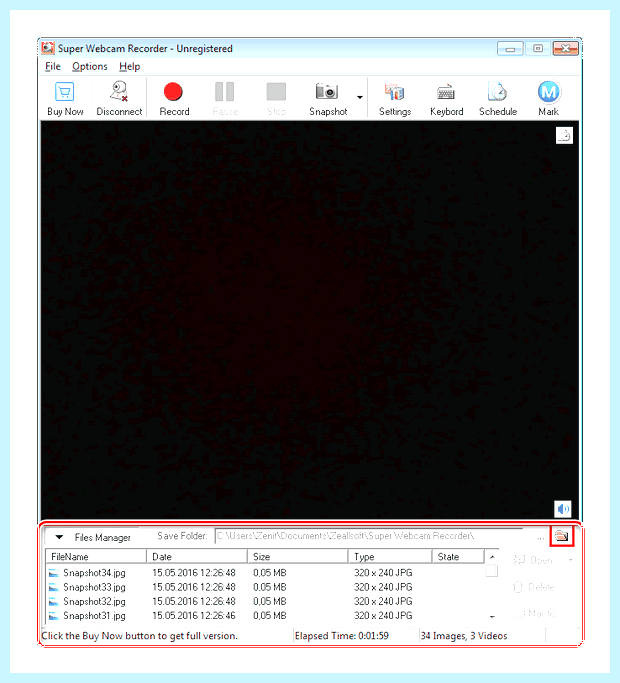Click the app icon in title bar
The height and width of the screenshot is (683, 620).
click(48, 48)
